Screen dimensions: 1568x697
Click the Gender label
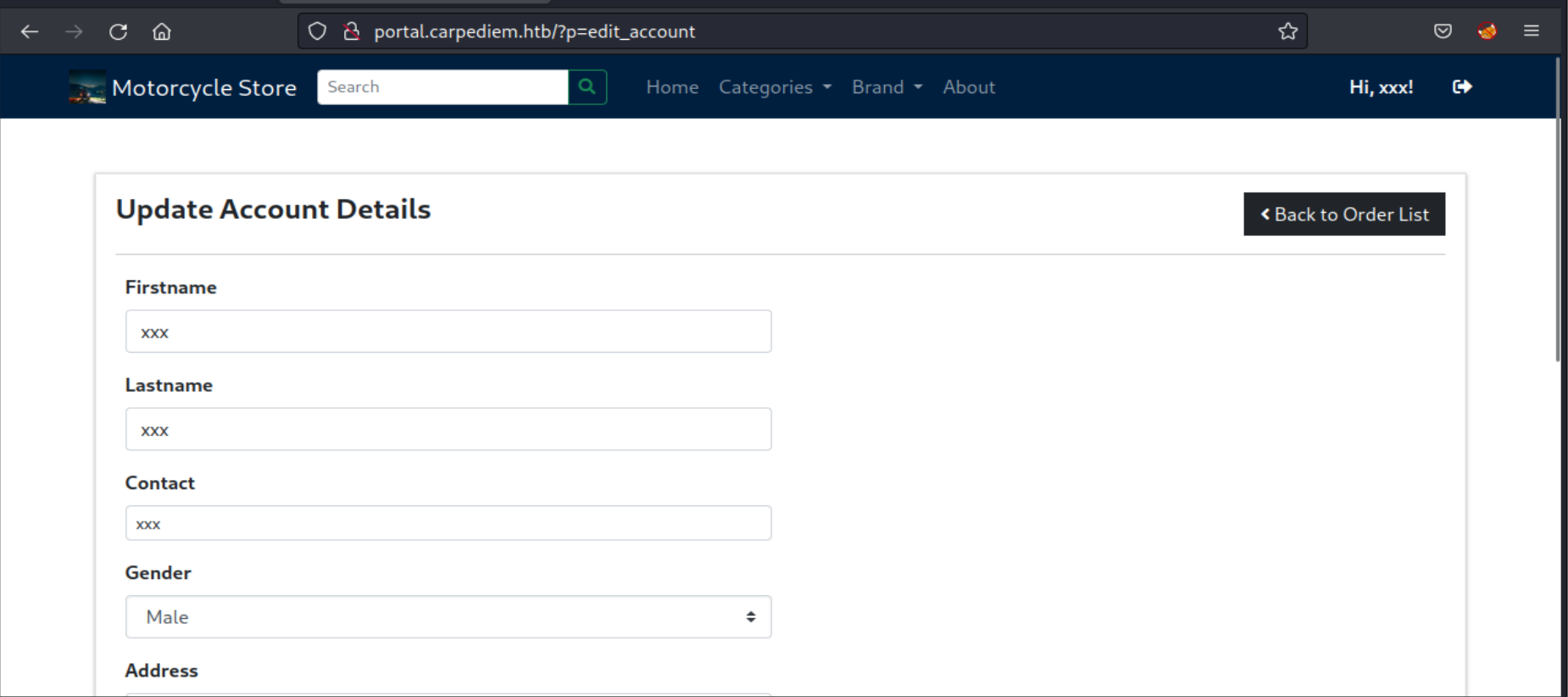[x=158, y=572]
